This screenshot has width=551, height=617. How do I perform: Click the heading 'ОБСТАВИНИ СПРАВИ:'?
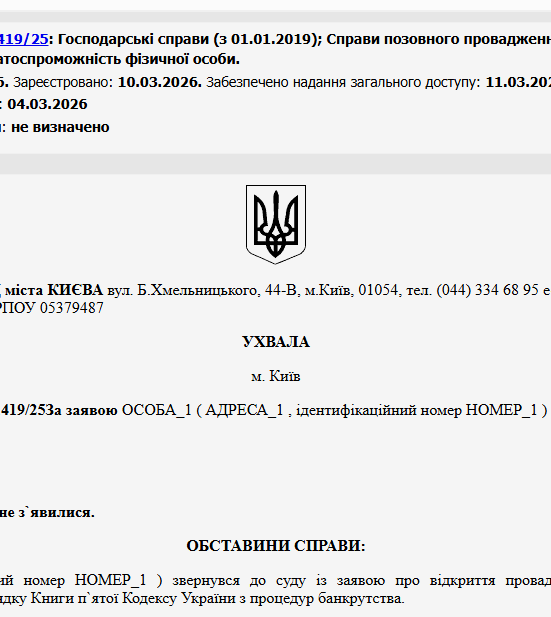[x=276, y=546]
